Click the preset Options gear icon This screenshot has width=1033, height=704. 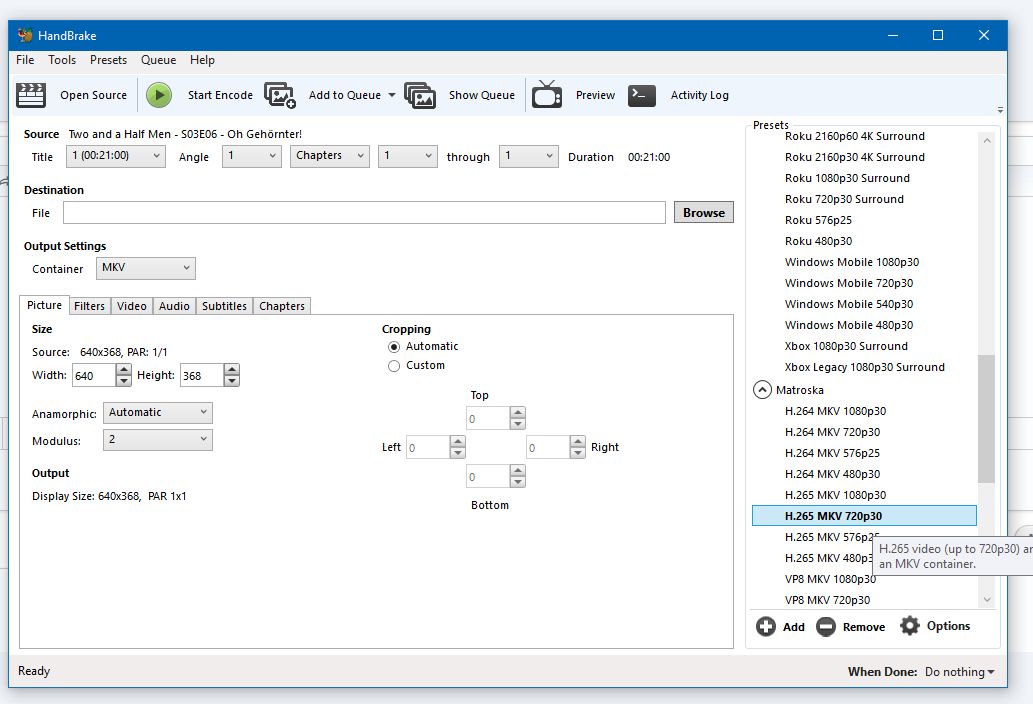[x=910, y=626]
